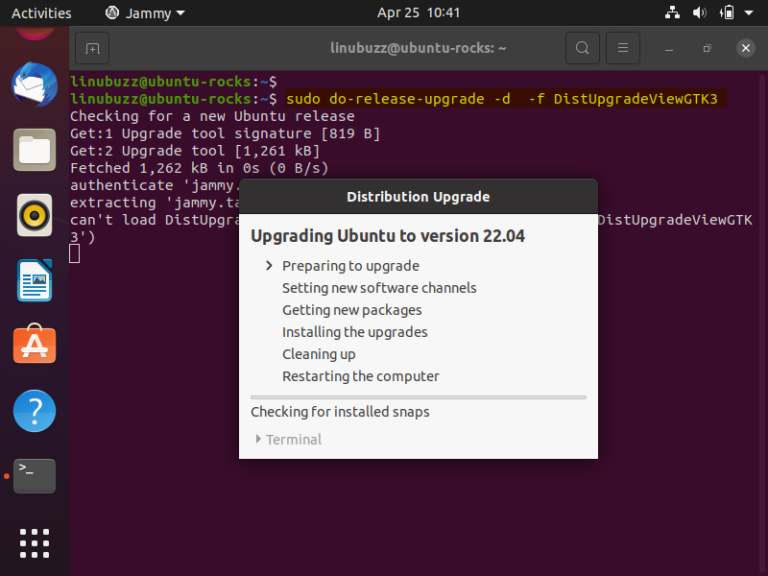The width and height of the screenshot is (768, 576).
Task: Minimize the terminal window
Action: (669, 48)
